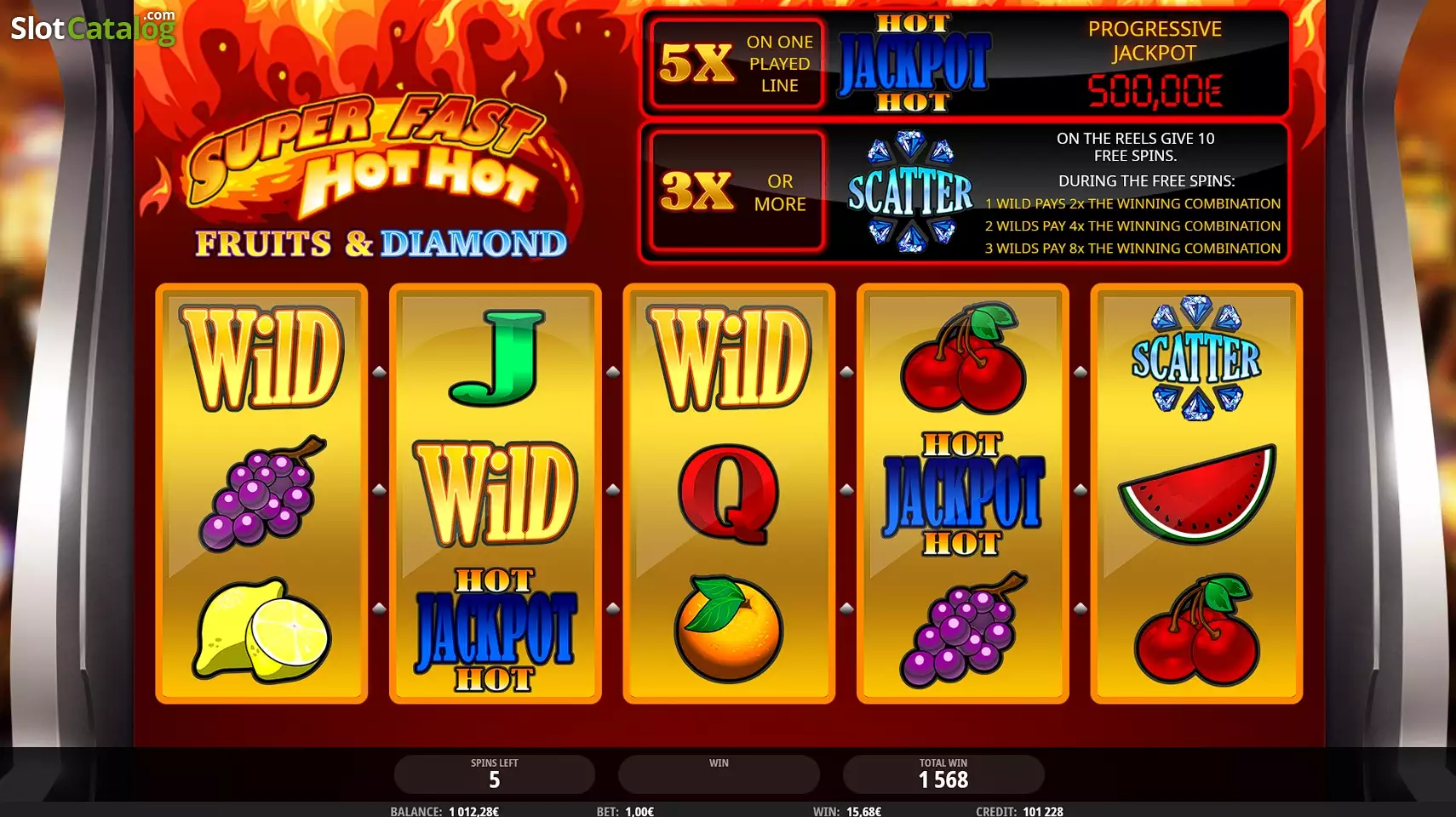The height and width of the screenshot is (817, 1456).
Task: Click the Wild symbol on first reel
Action: (261, 357)
